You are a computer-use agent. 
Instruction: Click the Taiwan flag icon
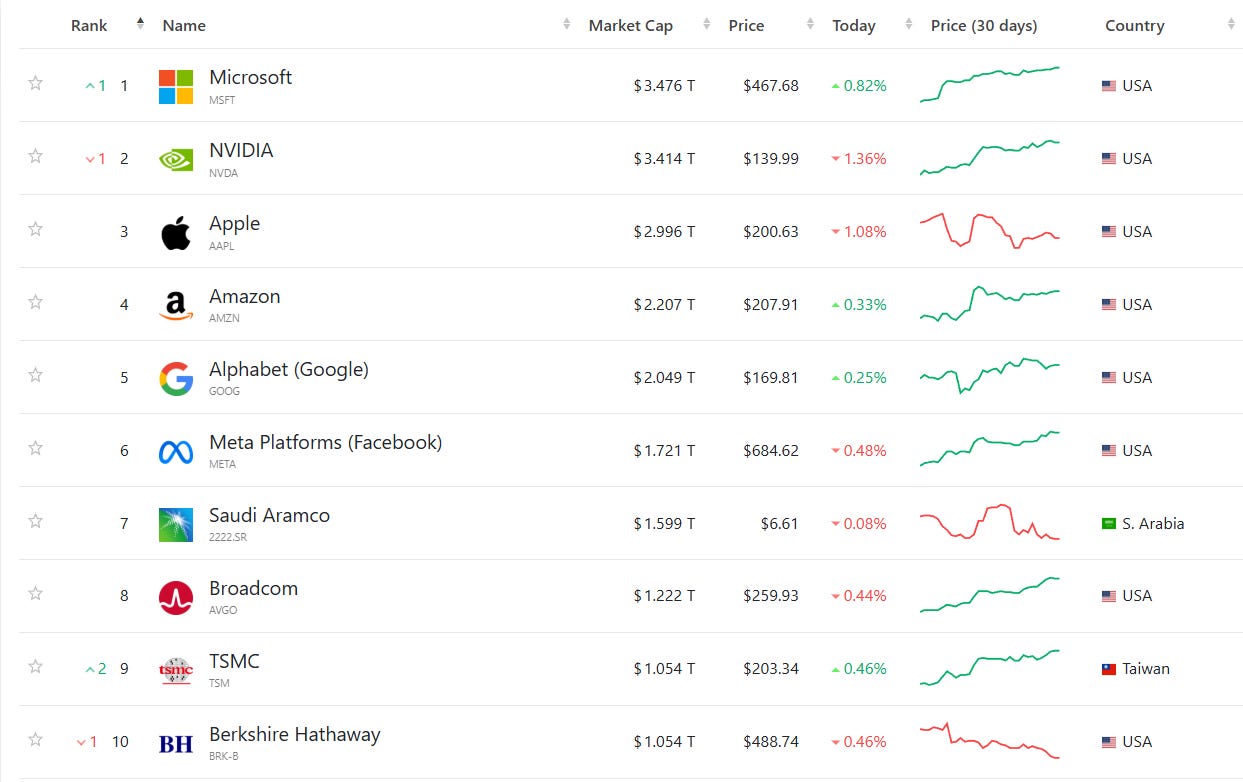1108,669
